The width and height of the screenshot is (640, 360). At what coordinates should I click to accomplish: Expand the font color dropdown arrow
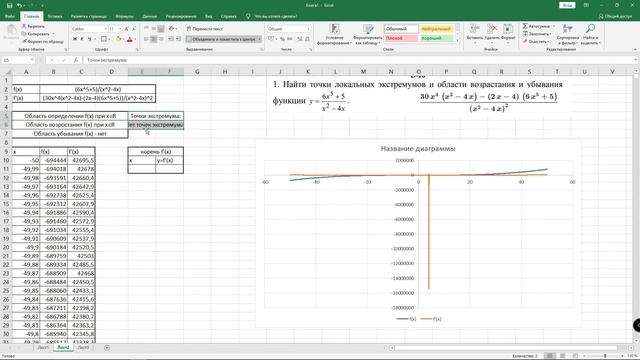pyautogui.click(x=136, y=39)
